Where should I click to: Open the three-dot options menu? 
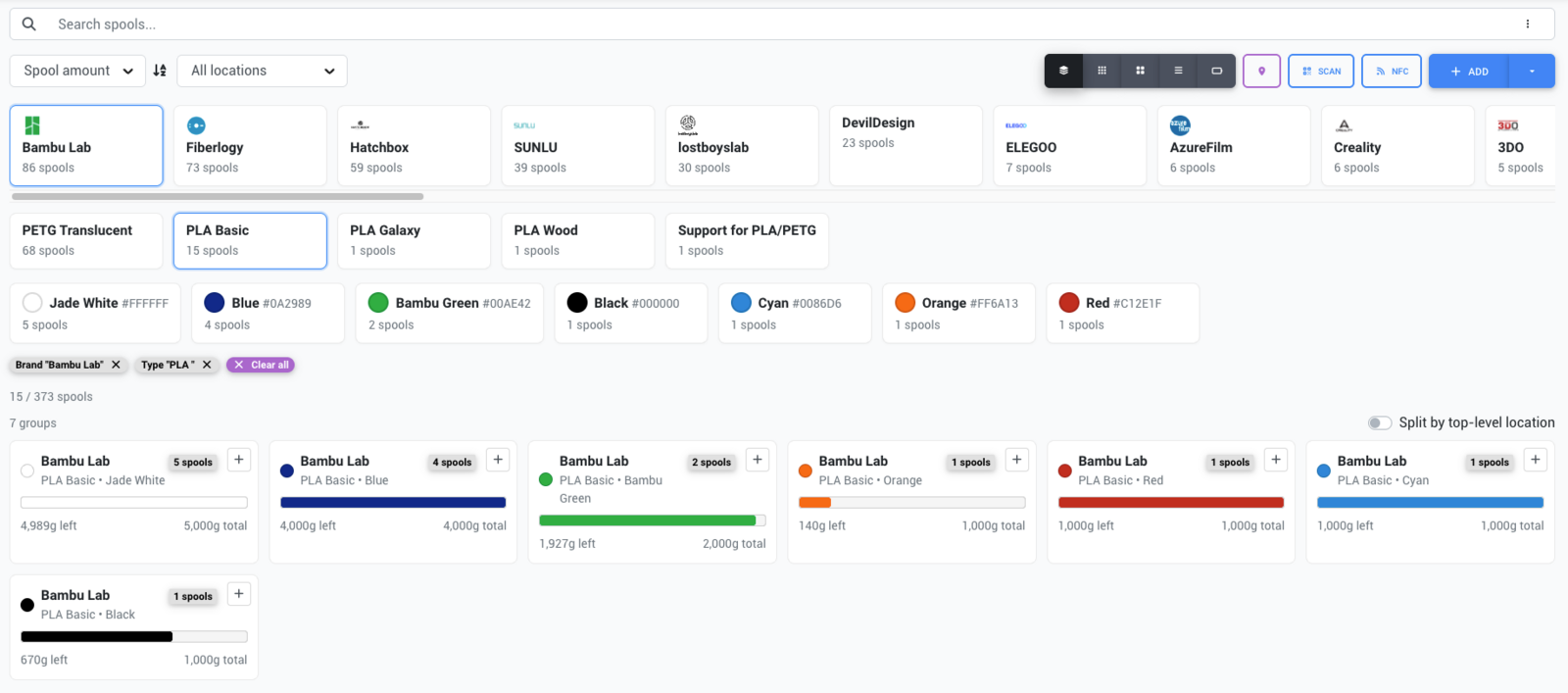tap(1527, 24)
